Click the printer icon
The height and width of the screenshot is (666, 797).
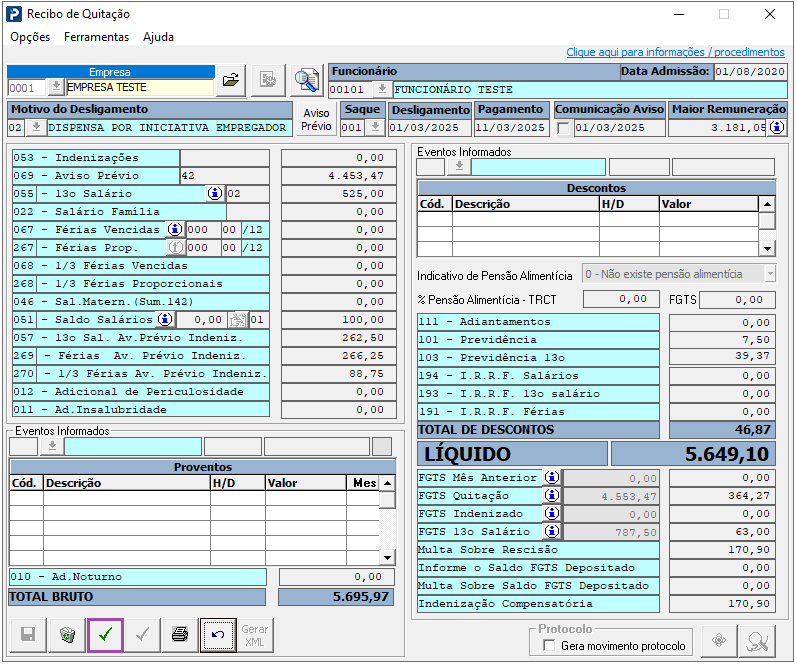coord(180,635)
